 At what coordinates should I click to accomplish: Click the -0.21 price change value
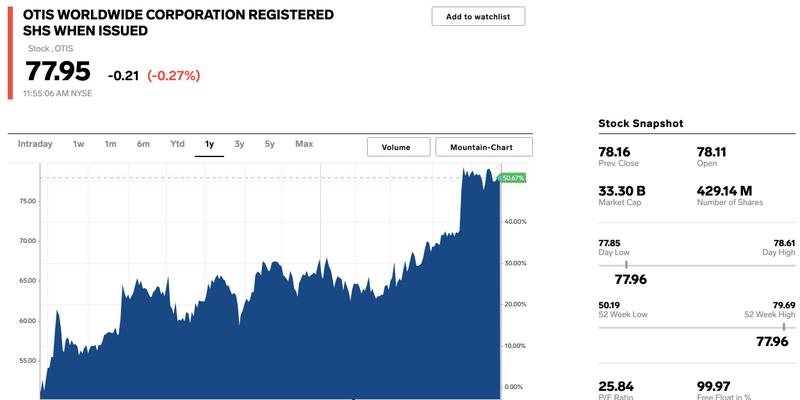pyautogui.click(x=123, y=76)
